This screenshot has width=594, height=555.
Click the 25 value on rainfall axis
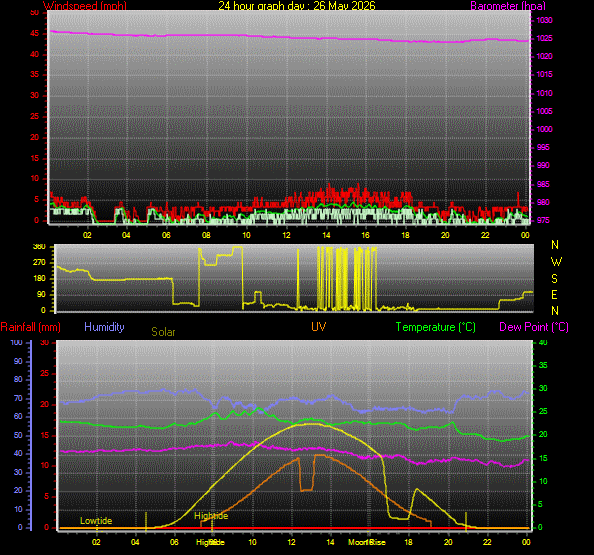(45, 374)
